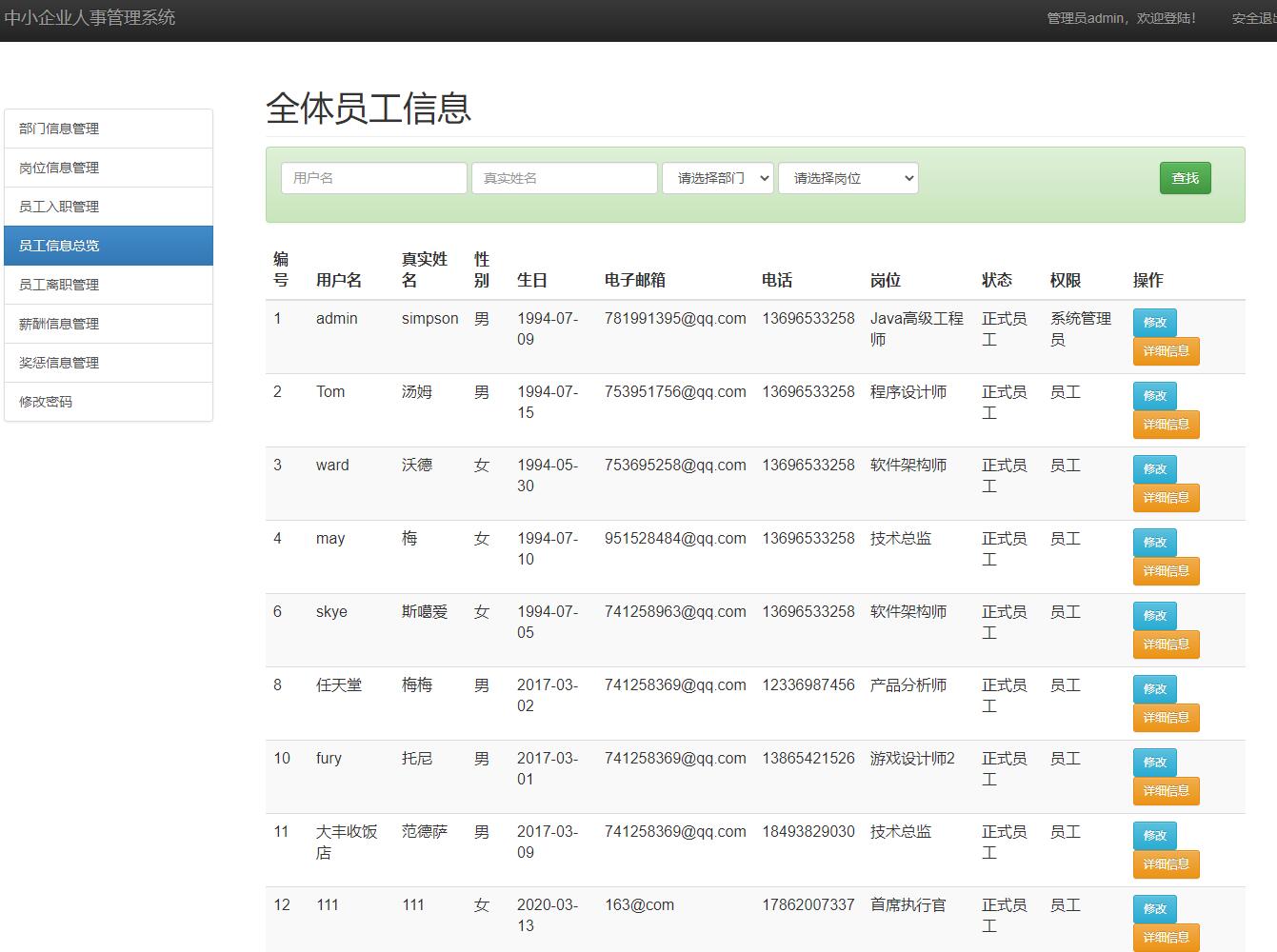The width and height of the screenshot is (1277, 952).
Task: Click 修改 for employee ward
Action: pos(1154,468)
